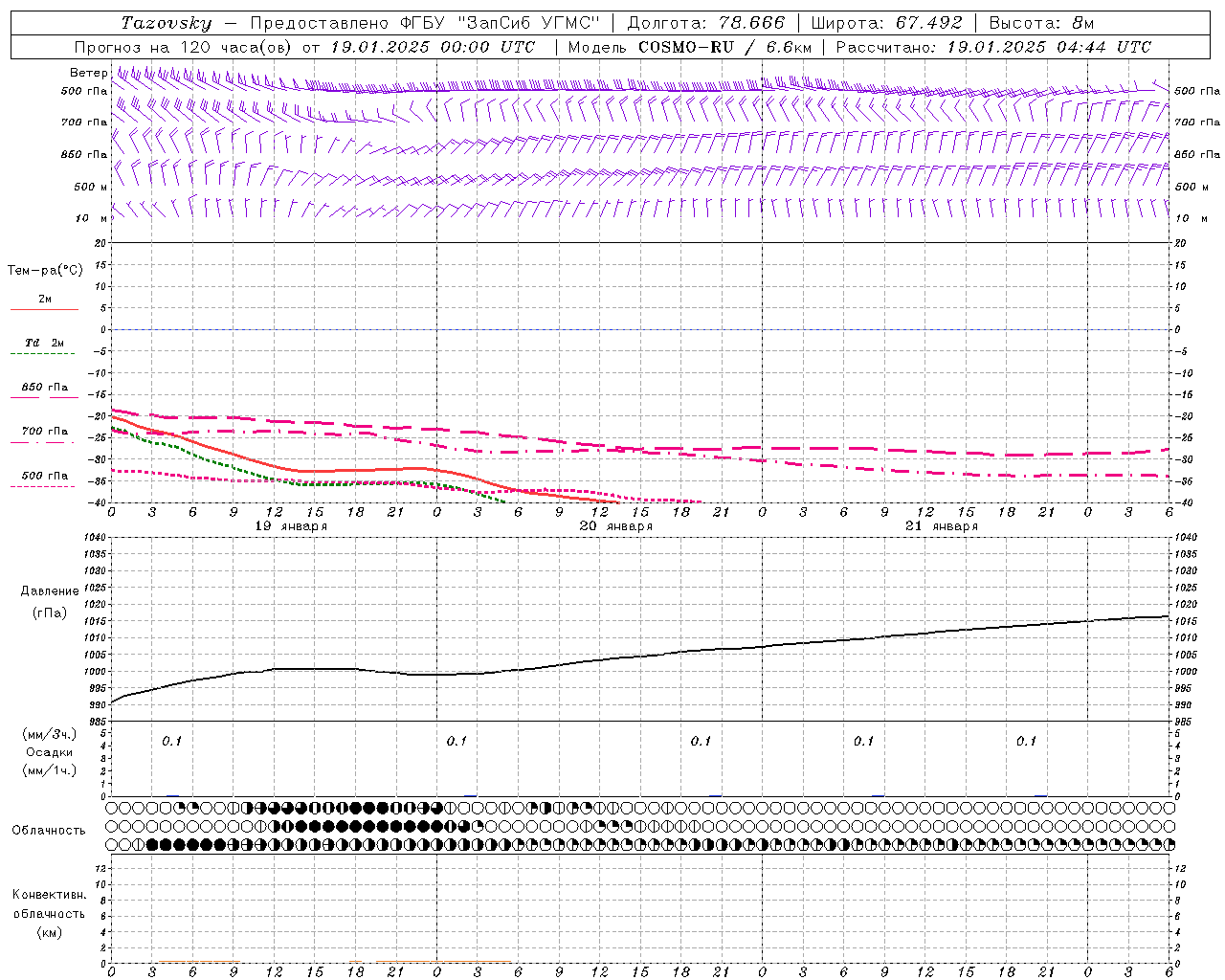The width and height of the screenshot is (1225, 980).
Task: Click the "Осадки" precipitation label
Action: point(50,752)
